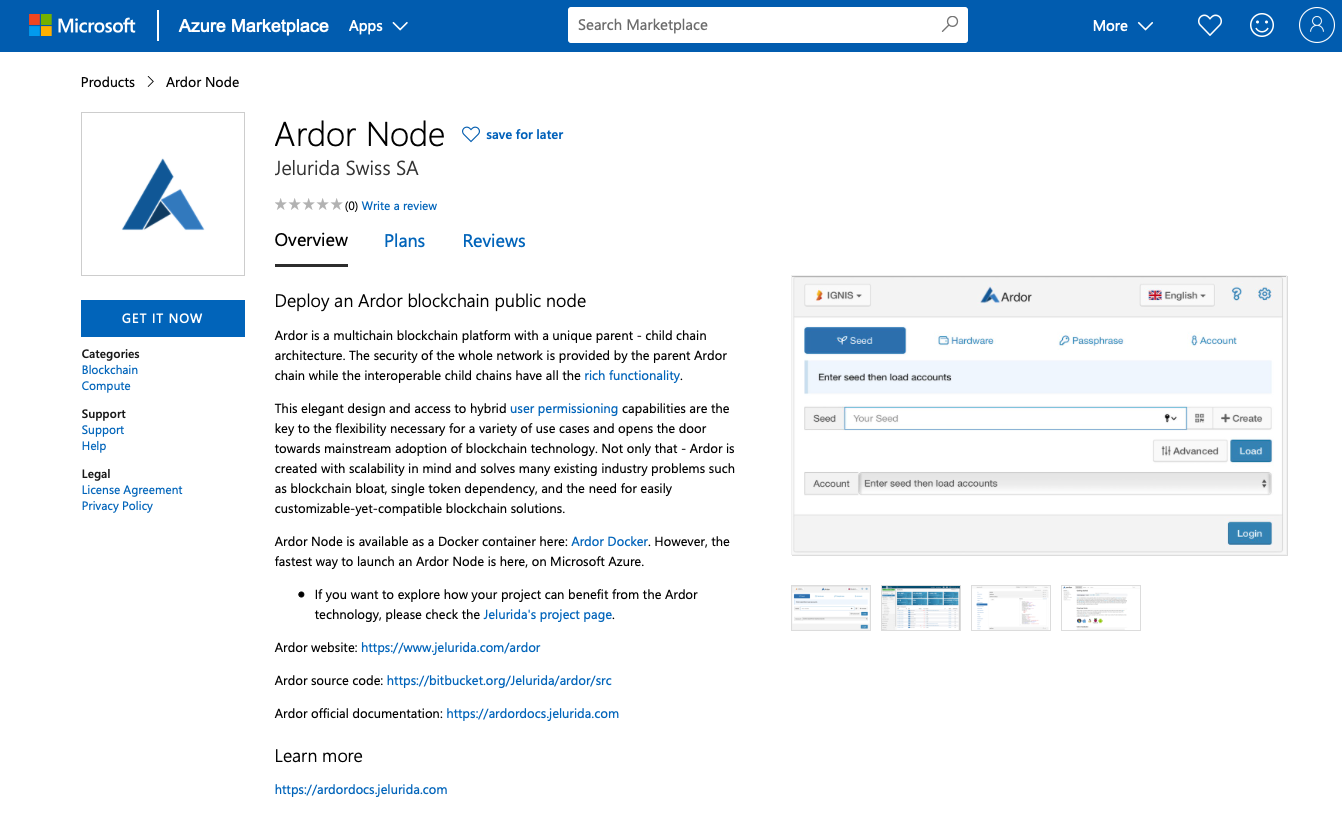1342x830 pixels.
Task: Toggle 'save for later' for Ardor Node
Action: 512,134
